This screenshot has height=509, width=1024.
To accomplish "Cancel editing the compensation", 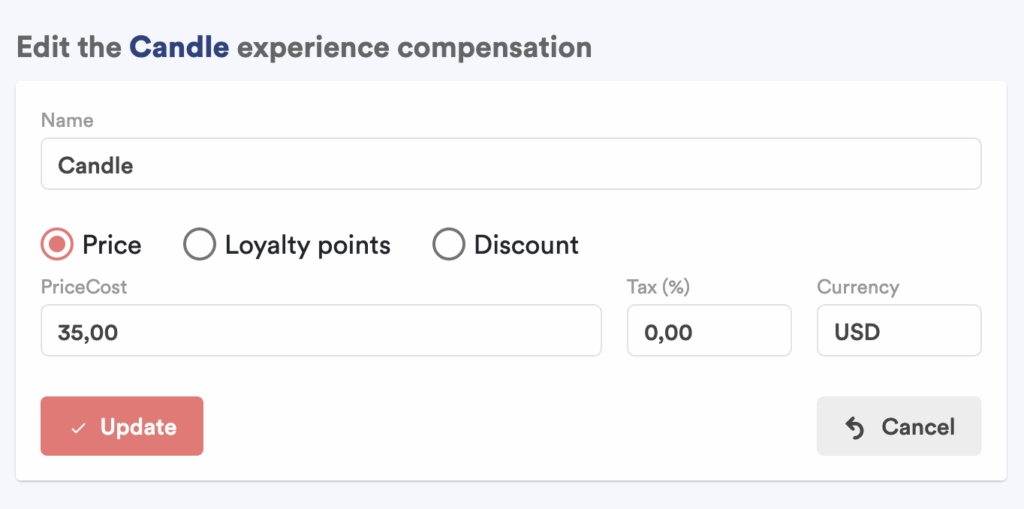I will 898,427.
